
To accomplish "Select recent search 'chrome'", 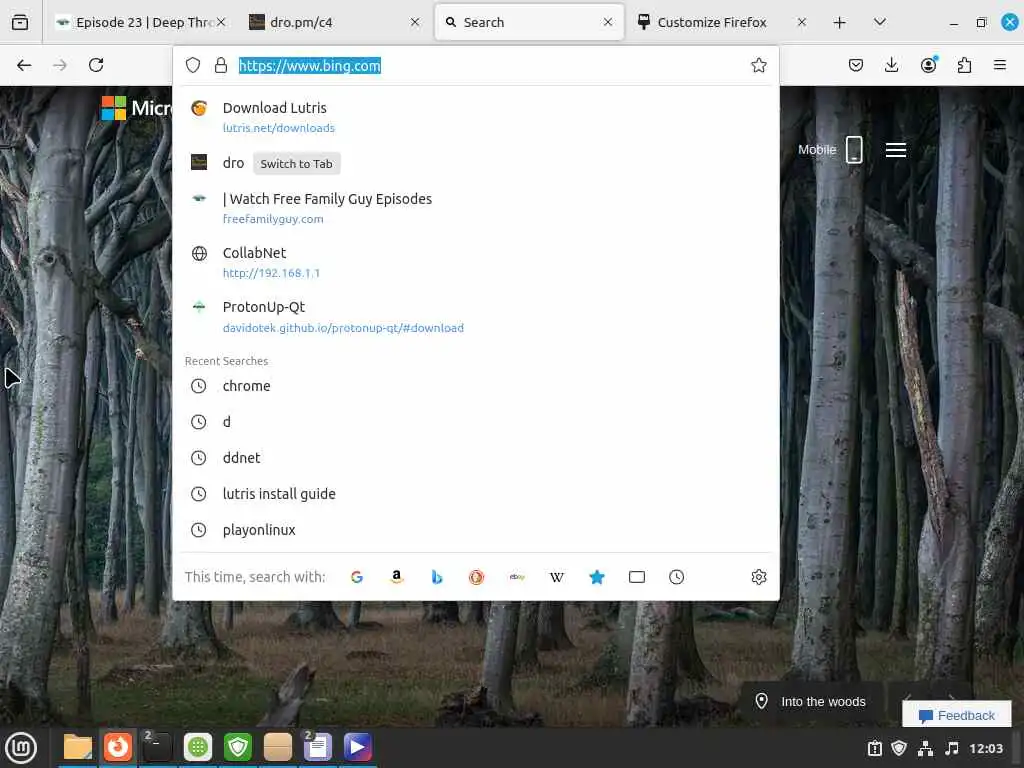I will 475,386.
